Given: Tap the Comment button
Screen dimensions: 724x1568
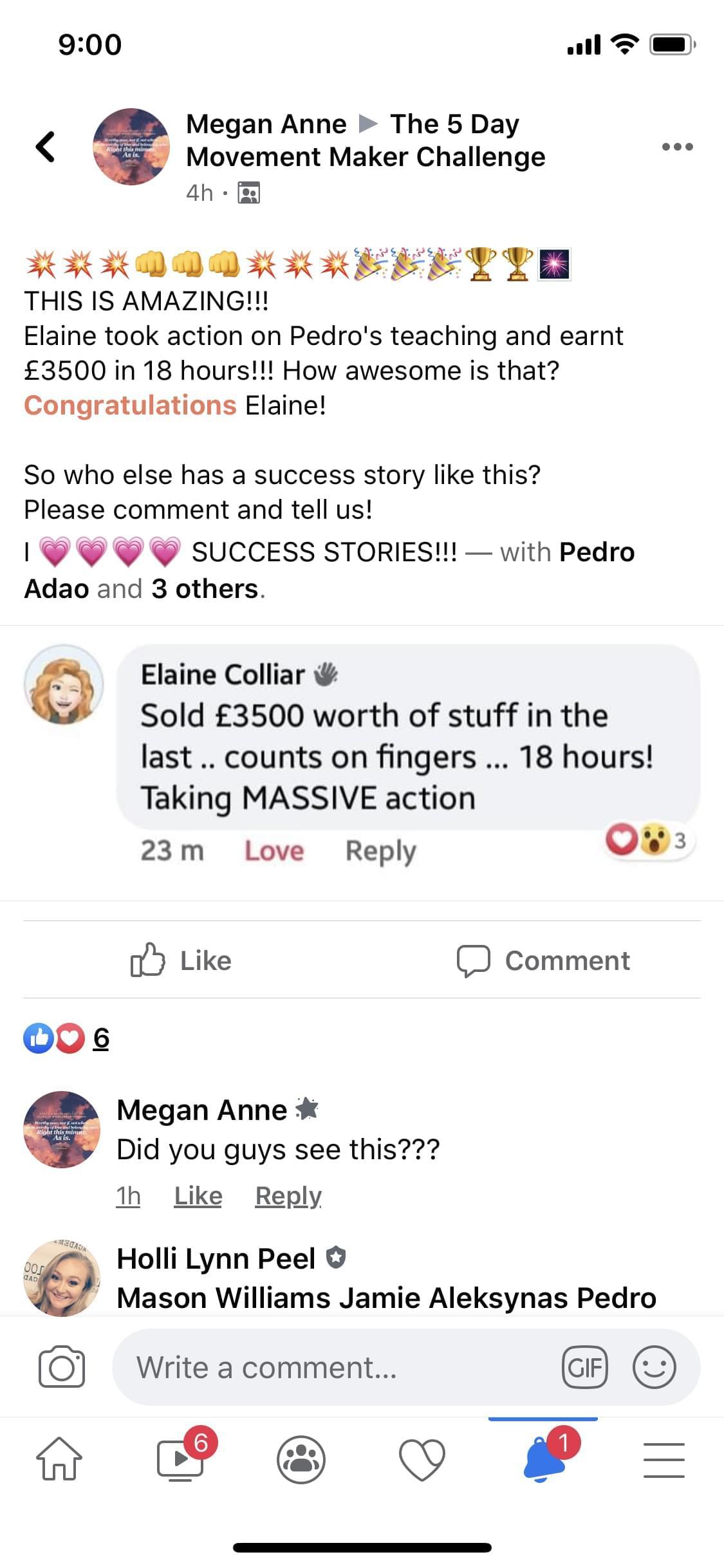Looking at the screenshot, I should [x=543, y=960].
